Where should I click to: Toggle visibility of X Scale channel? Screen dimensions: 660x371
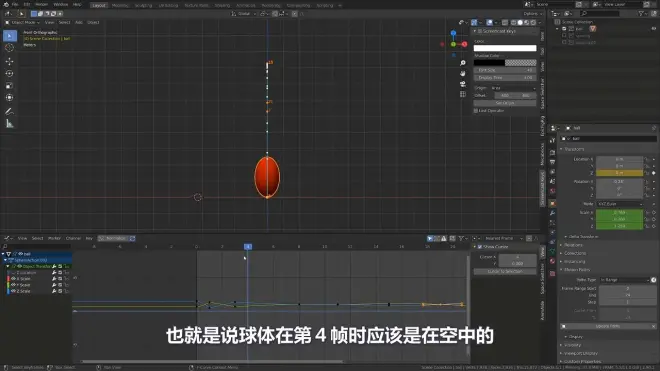13,279
